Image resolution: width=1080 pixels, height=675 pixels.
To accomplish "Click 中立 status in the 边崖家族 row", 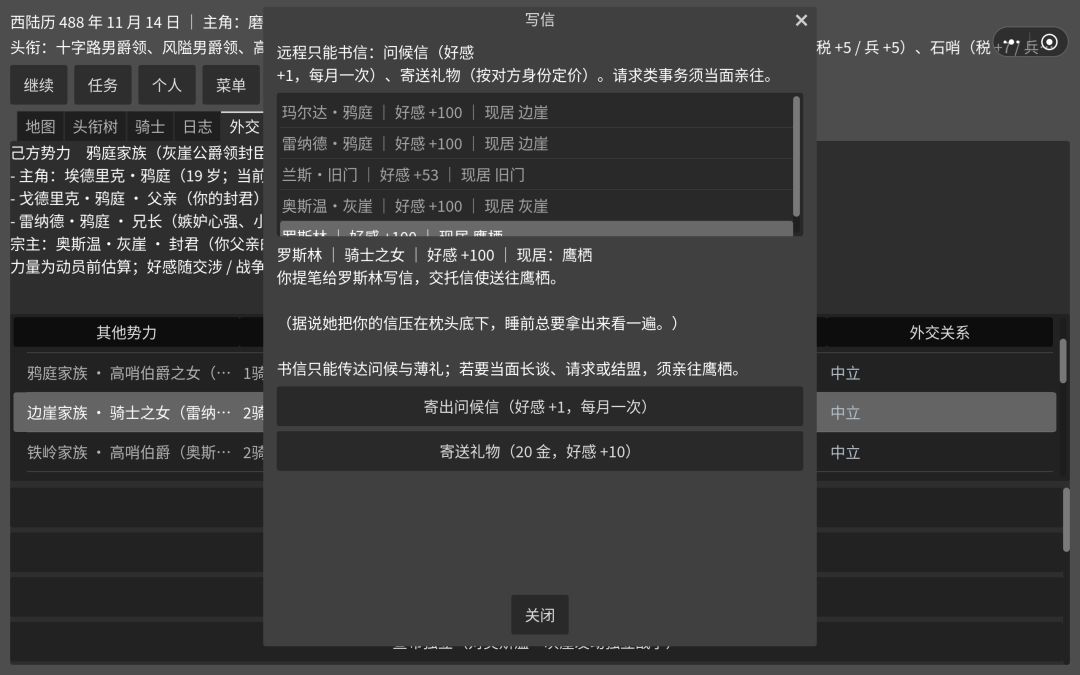I will [845, 413].
